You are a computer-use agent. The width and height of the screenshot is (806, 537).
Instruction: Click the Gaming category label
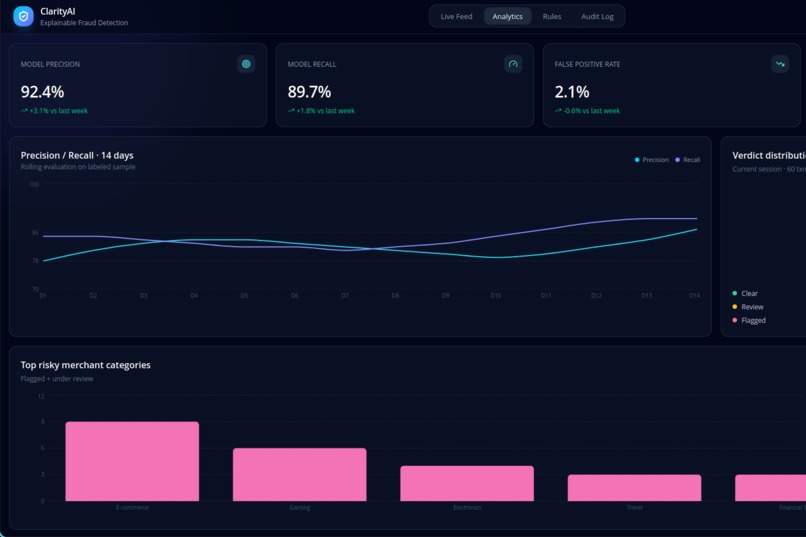pyautogui.click(x=300, y=508)
